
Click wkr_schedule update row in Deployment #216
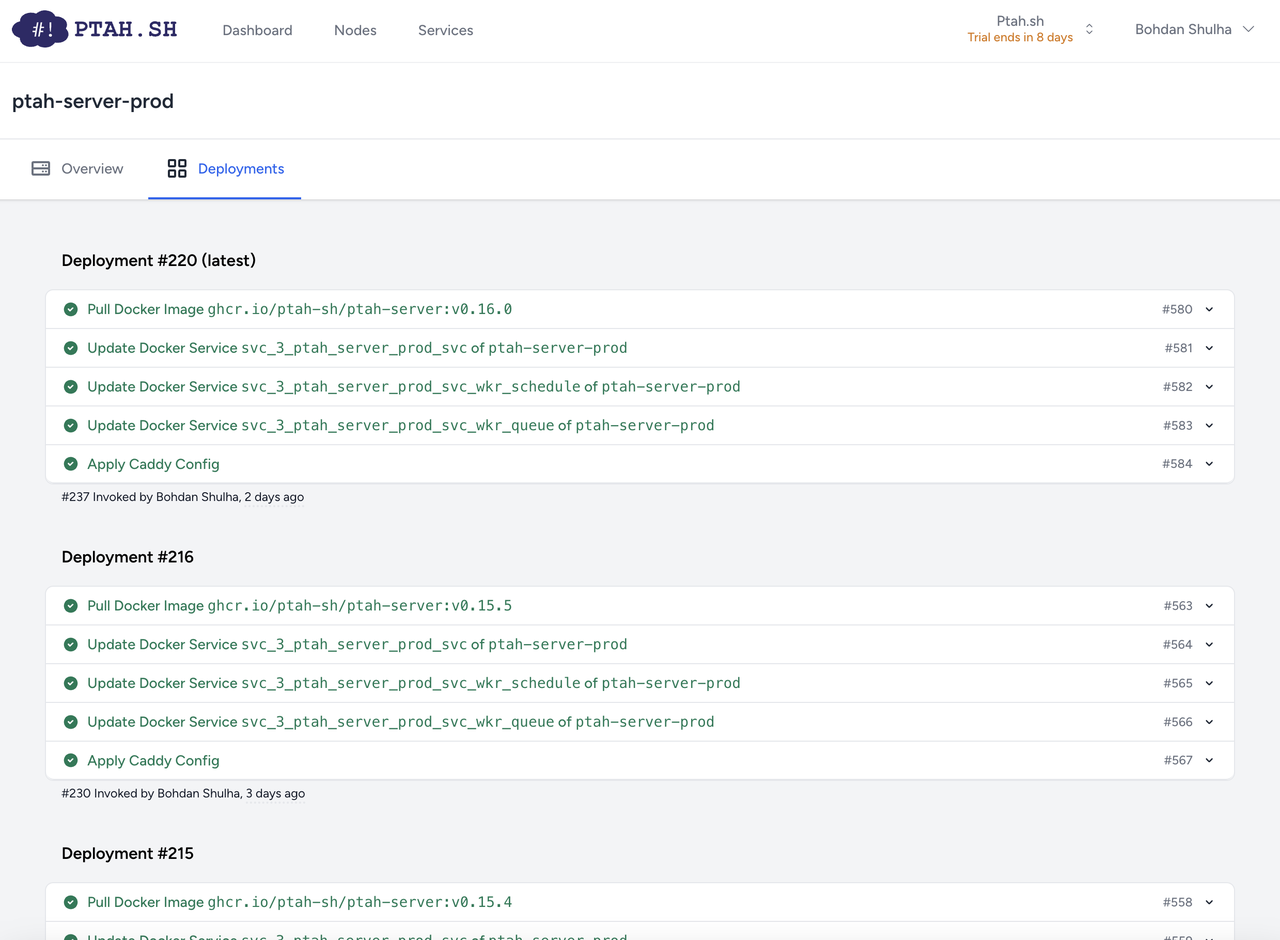(x=640, y=683)
